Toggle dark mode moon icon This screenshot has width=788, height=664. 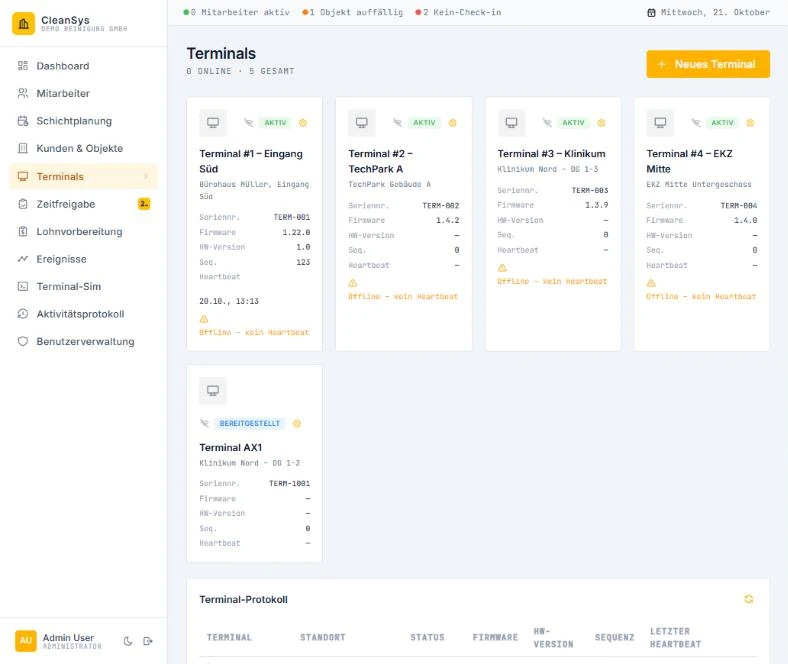point(128,641)
